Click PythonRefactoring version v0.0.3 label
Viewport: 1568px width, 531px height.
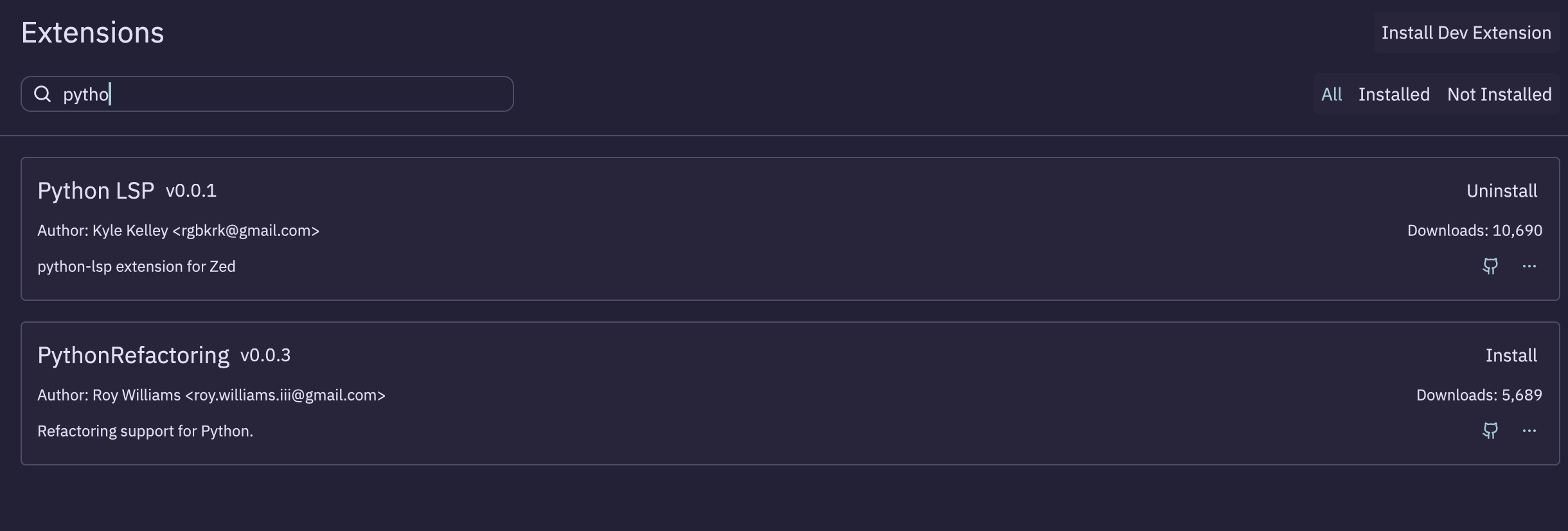click(265, 355)
